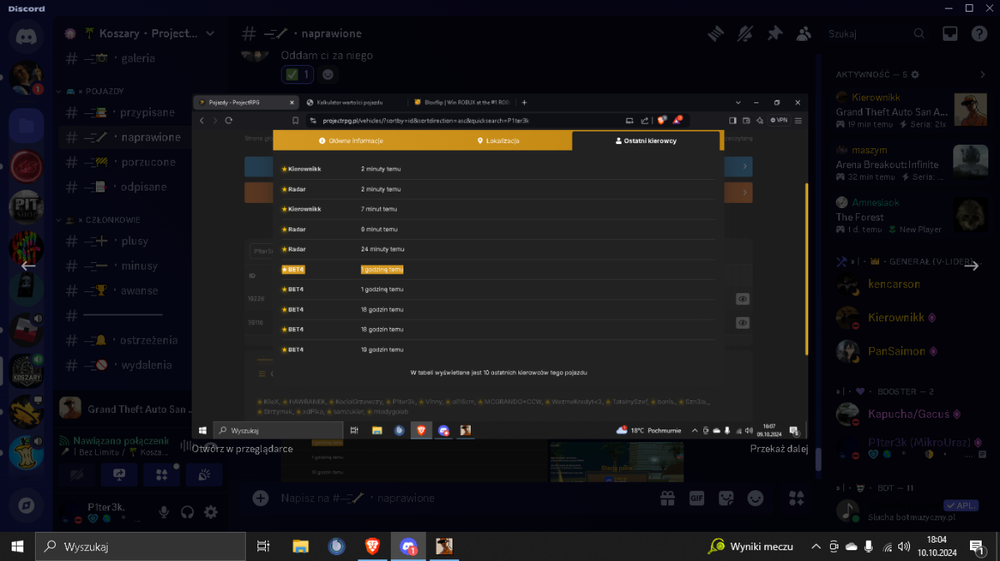Screen dimensions: 1000x561
Task: Select the naprawione channel
Action: point(125,137)
